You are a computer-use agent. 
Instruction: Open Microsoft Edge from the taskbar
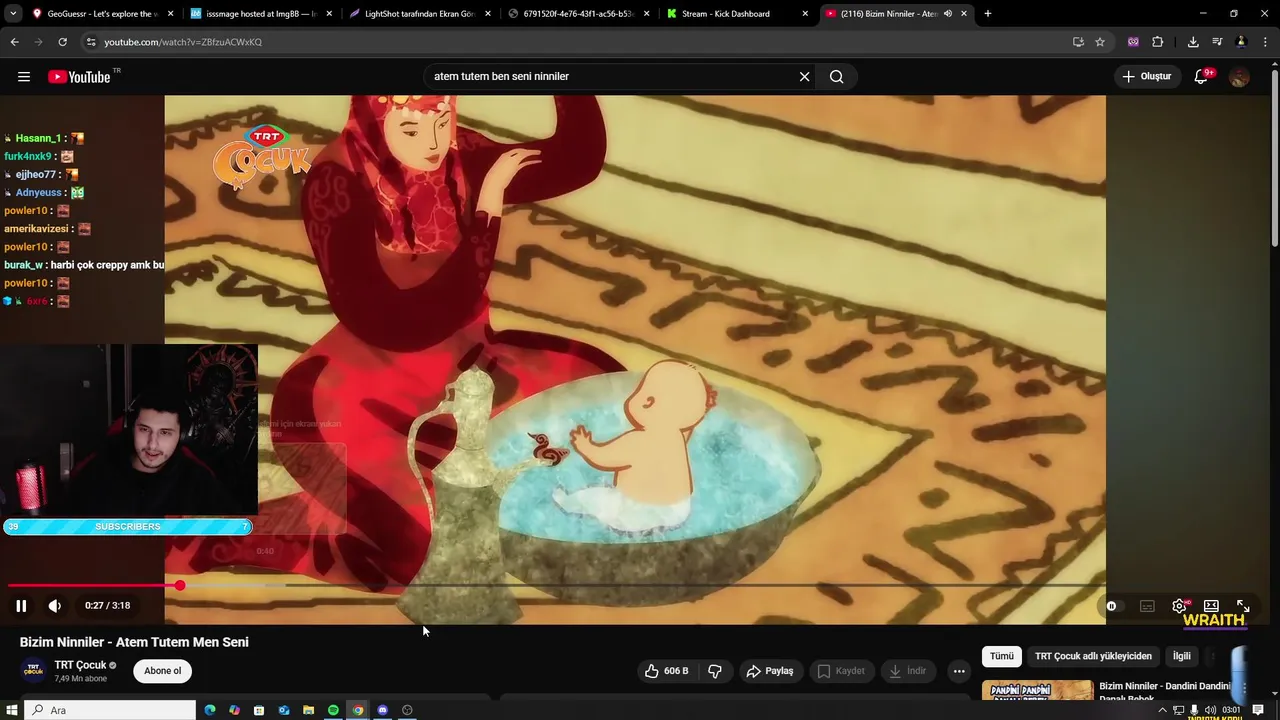tap(210, 710)
